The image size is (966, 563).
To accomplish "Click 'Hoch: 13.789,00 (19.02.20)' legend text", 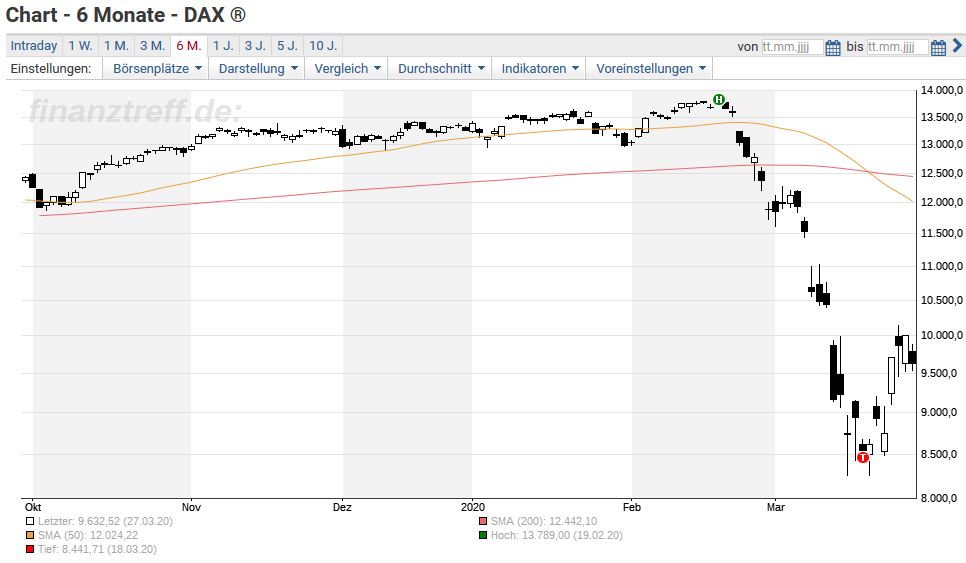I will [556, 535].
